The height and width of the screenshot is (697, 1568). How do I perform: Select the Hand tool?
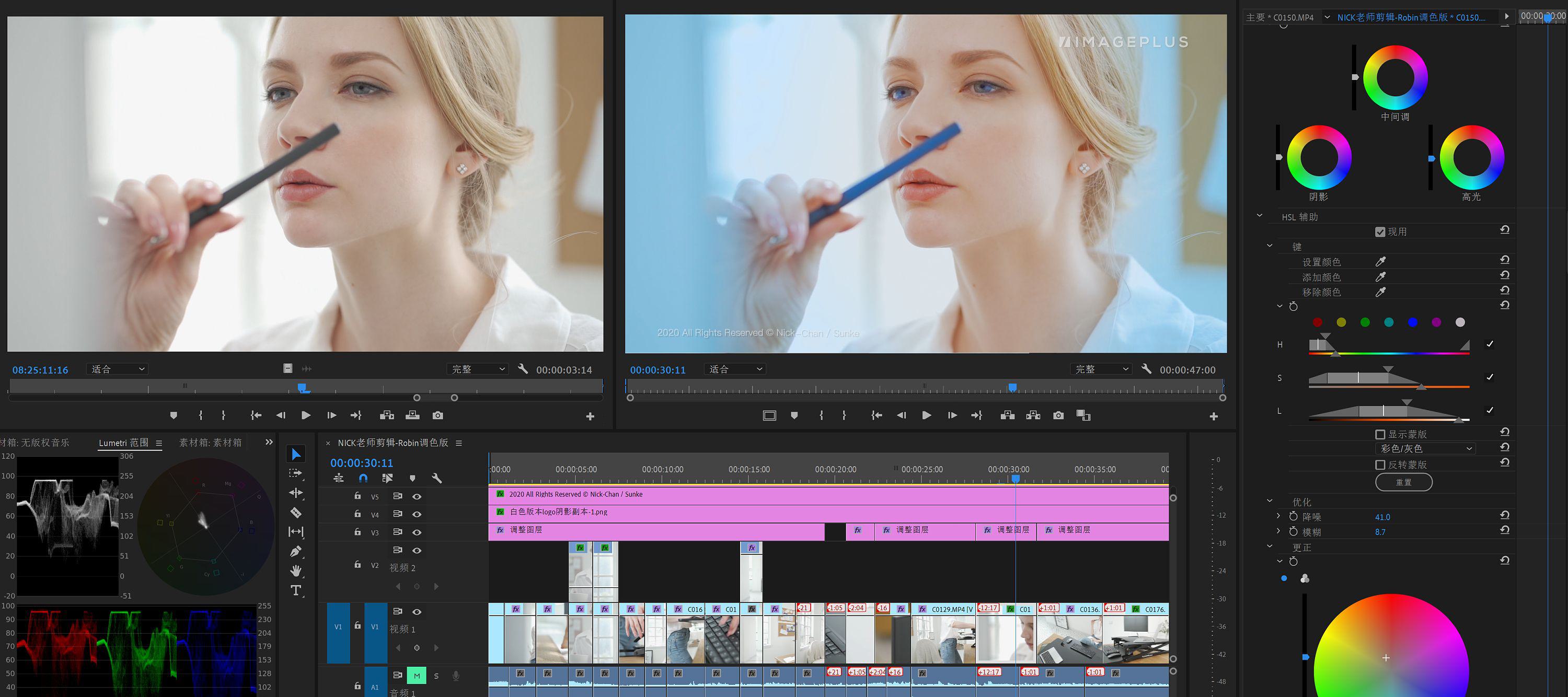[296, 571]
